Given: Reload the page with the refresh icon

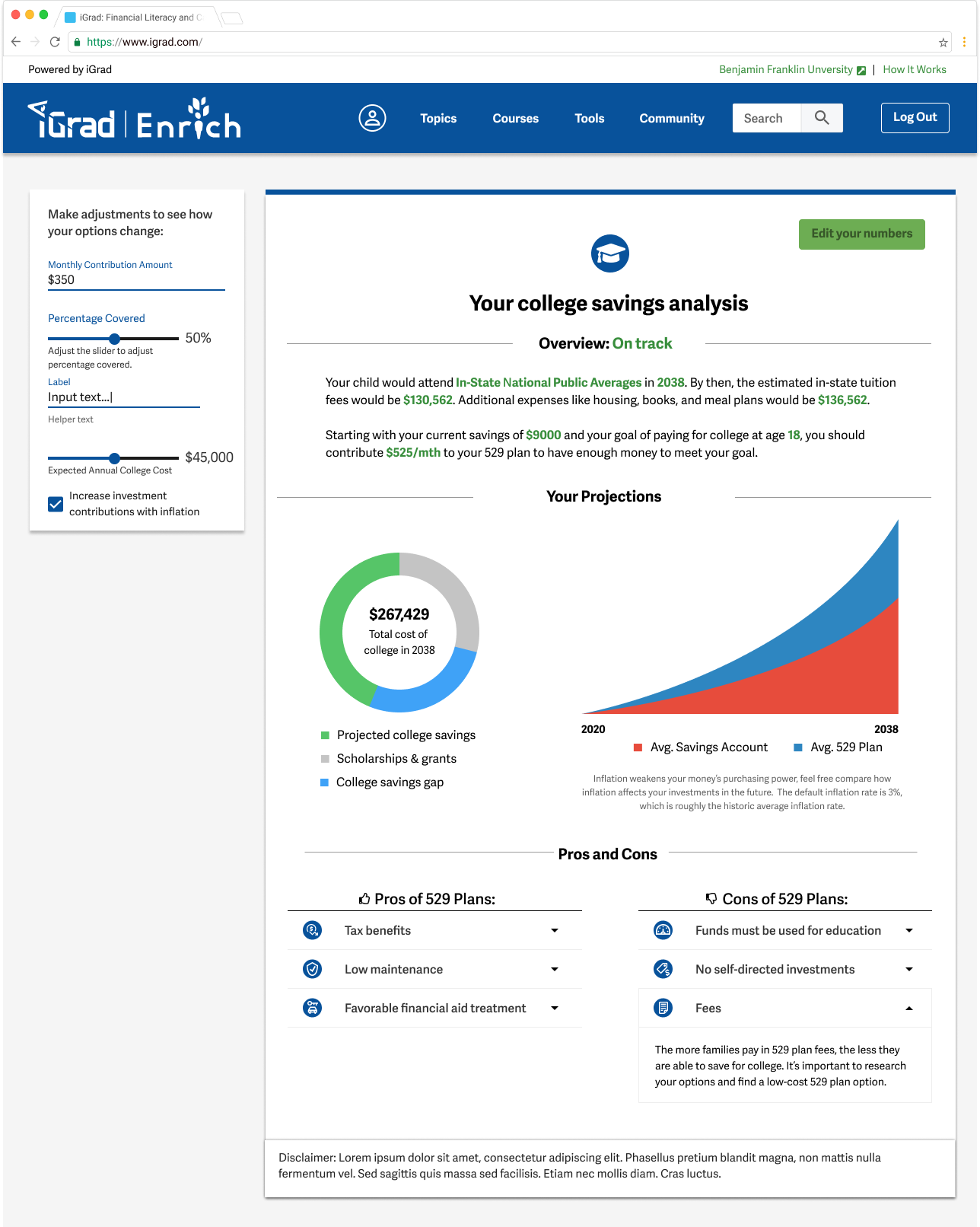Looking at the screenshot, I should coord(55,42).
